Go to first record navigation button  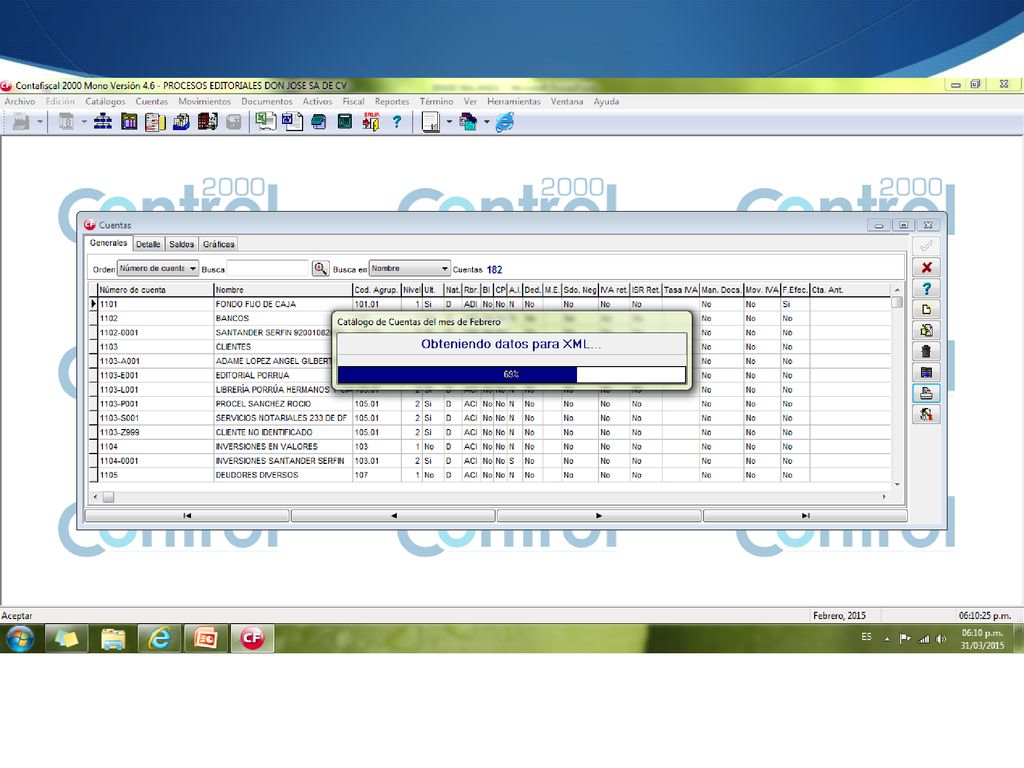point(187,515)
